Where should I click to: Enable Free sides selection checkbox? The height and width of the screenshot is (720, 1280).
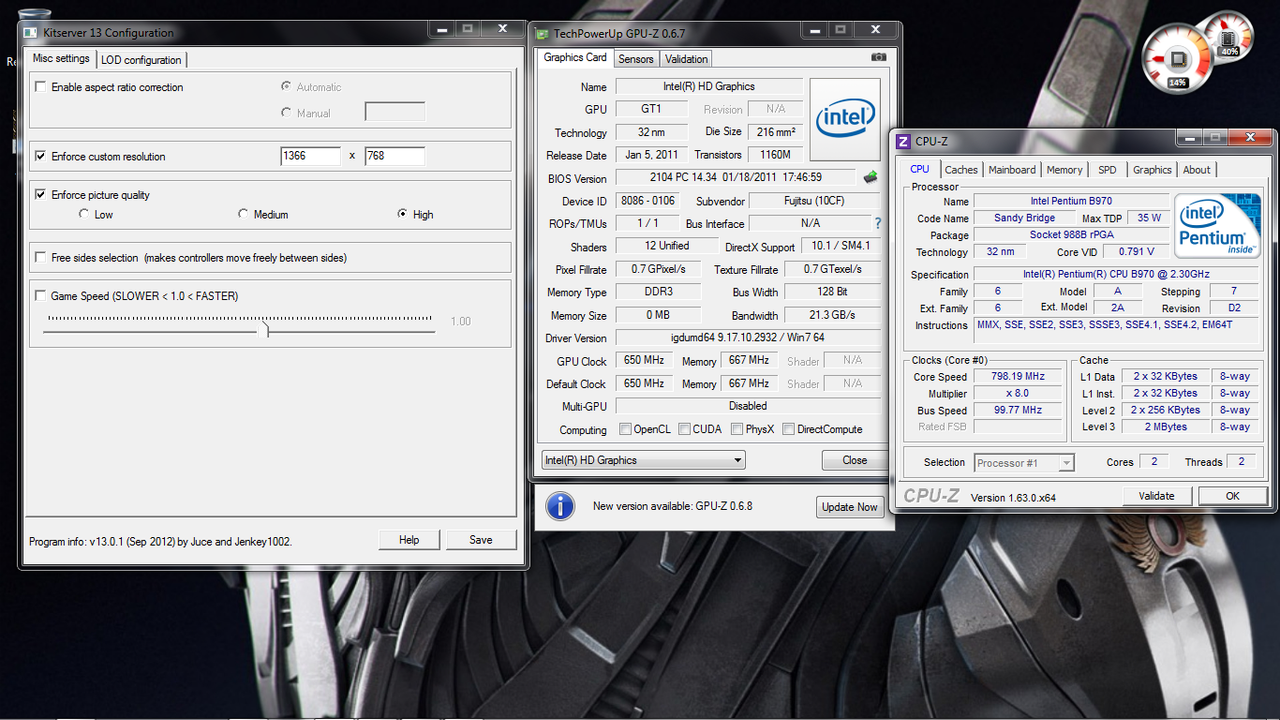40,258
